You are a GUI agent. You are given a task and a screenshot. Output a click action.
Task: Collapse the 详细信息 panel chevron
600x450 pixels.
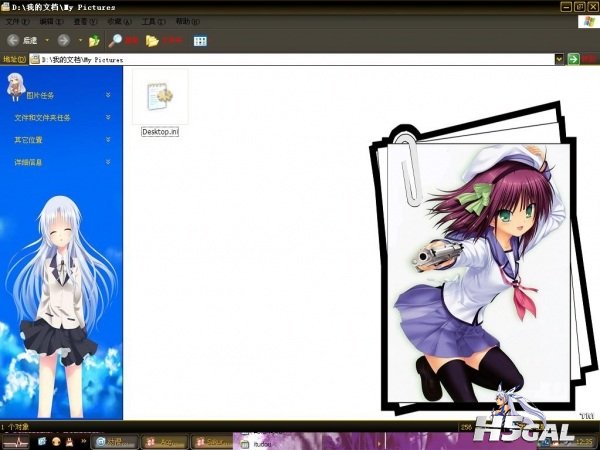[x=108, y=161]
